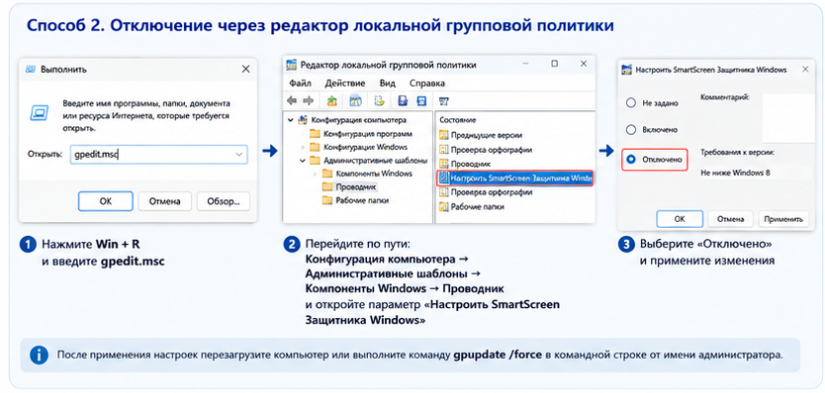Toggle the console tree pane toolbar icon
825x393 pixels.
[355, 100]
